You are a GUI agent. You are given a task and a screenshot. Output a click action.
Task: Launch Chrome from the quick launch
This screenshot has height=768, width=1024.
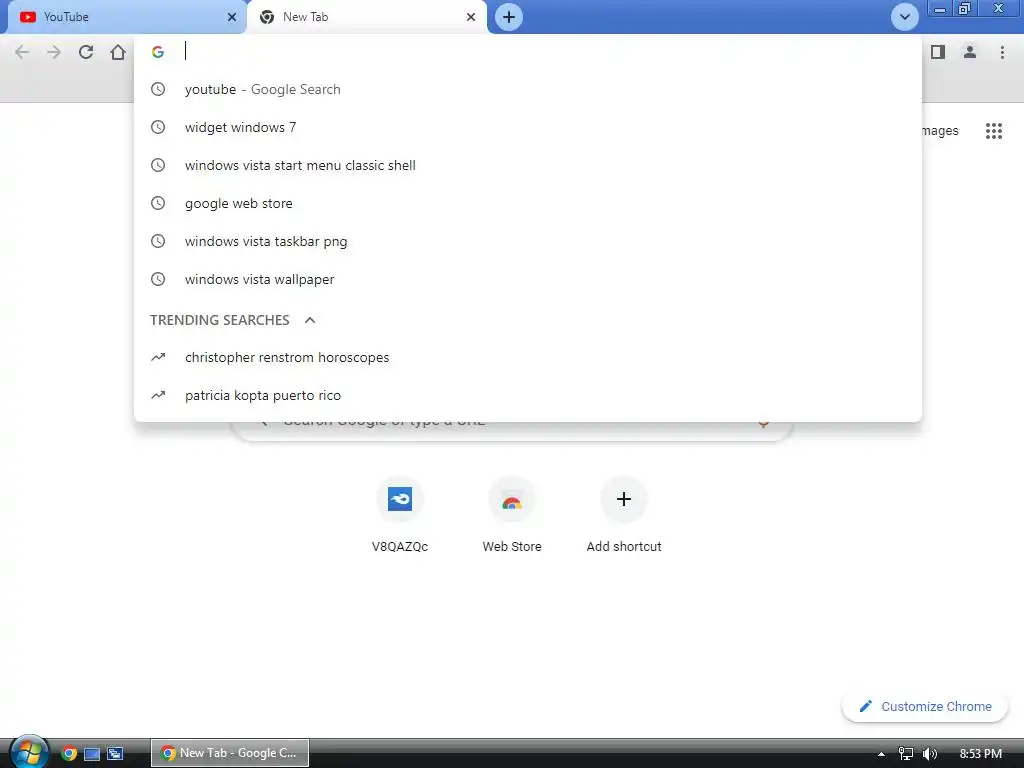tap(69, 754)
